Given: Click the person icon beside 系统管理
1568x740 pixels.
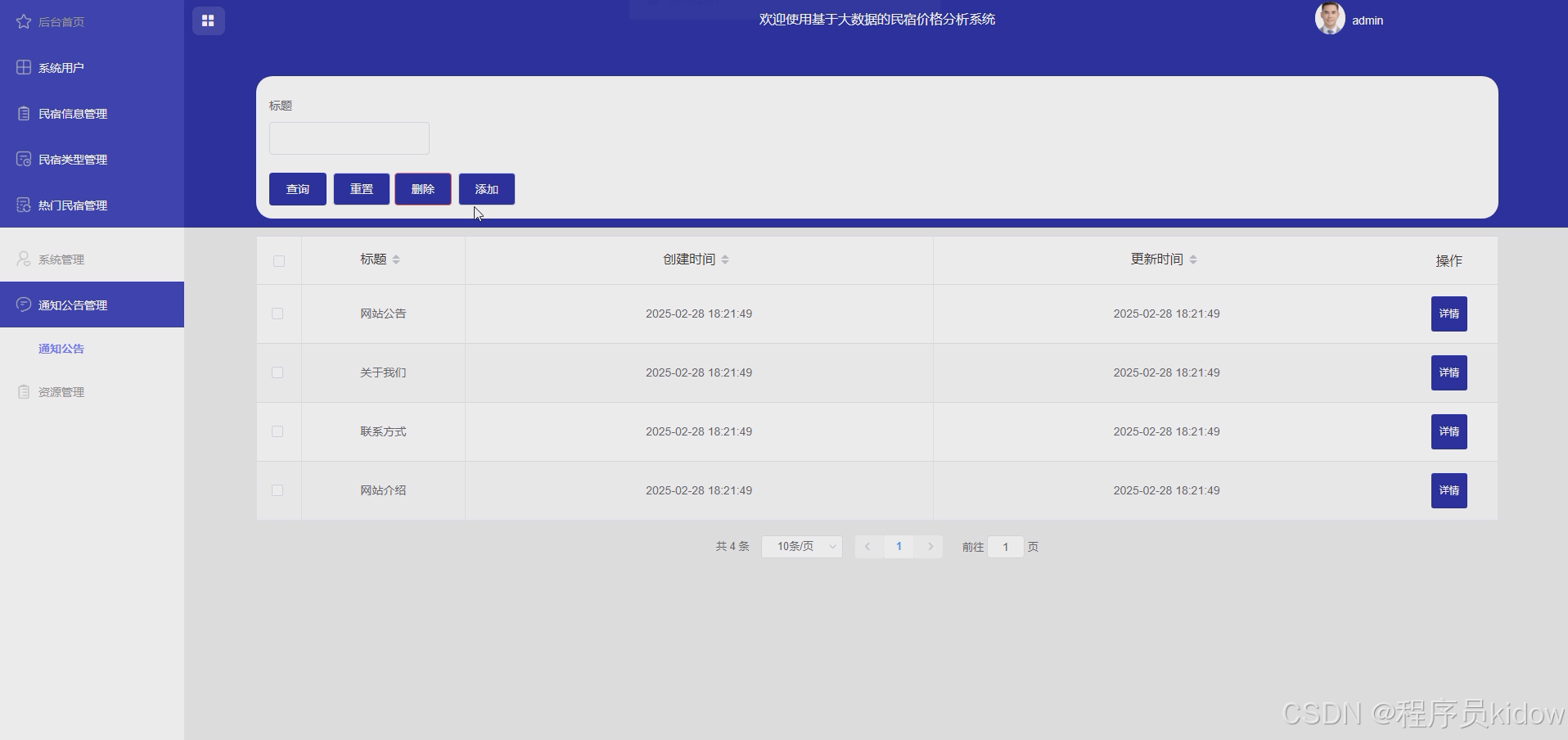Looking at the screenshot, I should tap(24, 259).
